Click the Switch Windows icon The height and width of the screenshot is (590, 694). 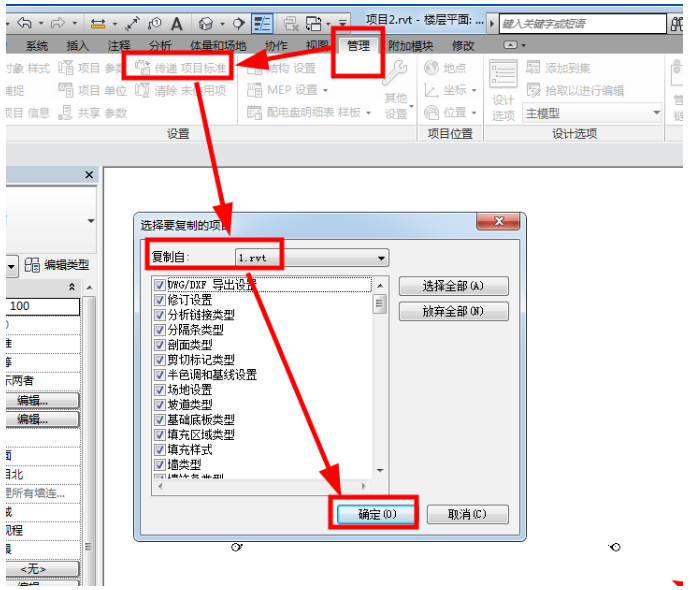314,23
